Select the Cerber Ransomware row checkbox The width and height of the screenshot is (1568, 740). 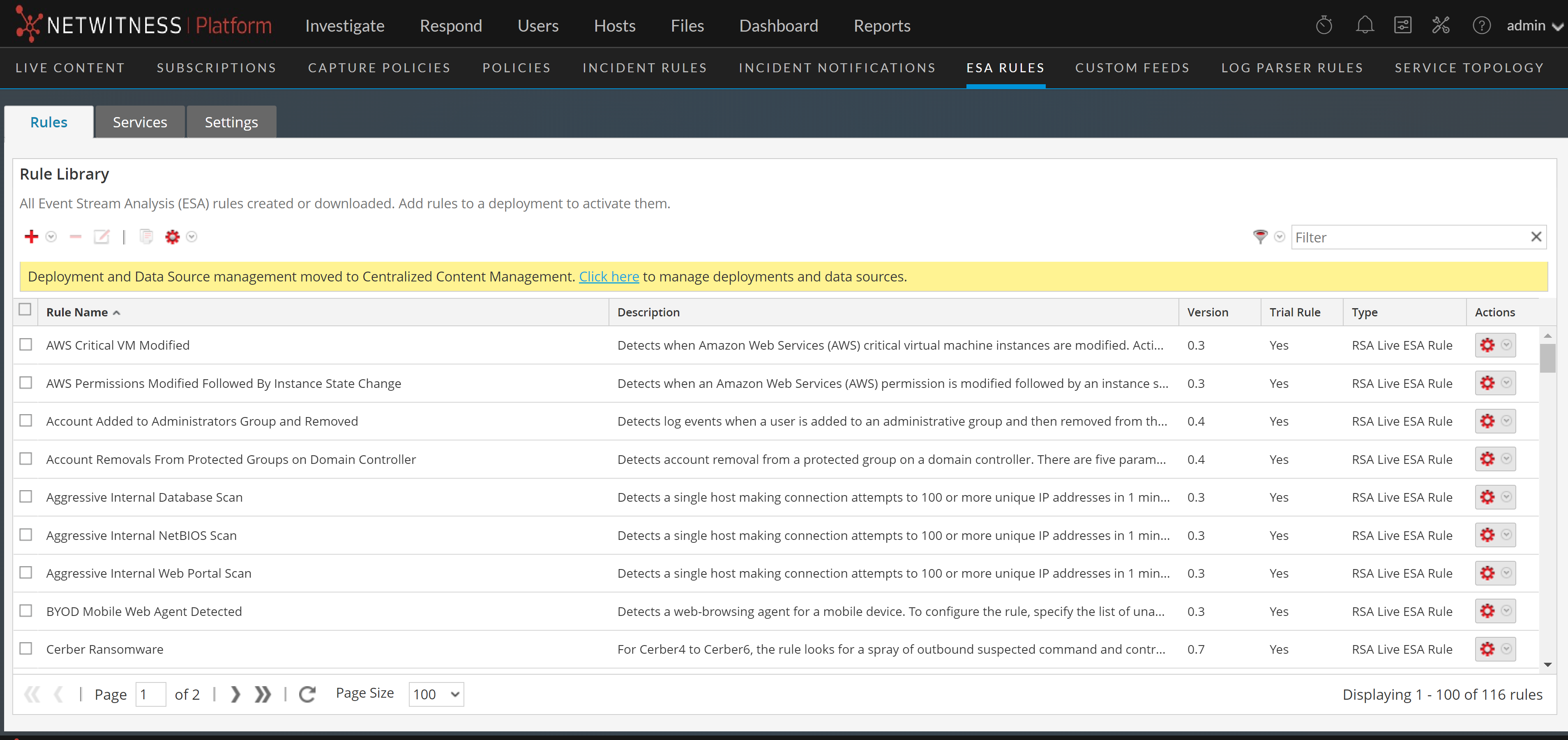tap(25, 648)
